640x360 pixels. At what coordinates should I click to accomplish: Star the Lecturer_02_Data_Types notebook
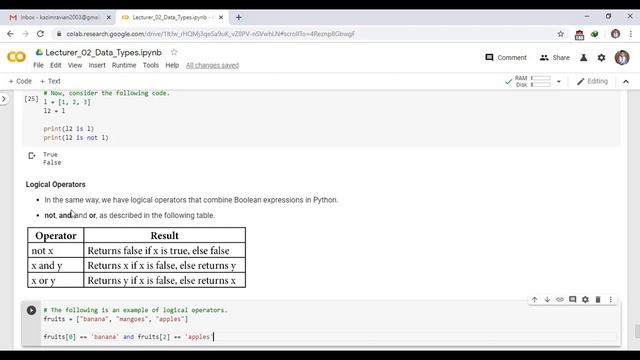click(x=174, y=52)
